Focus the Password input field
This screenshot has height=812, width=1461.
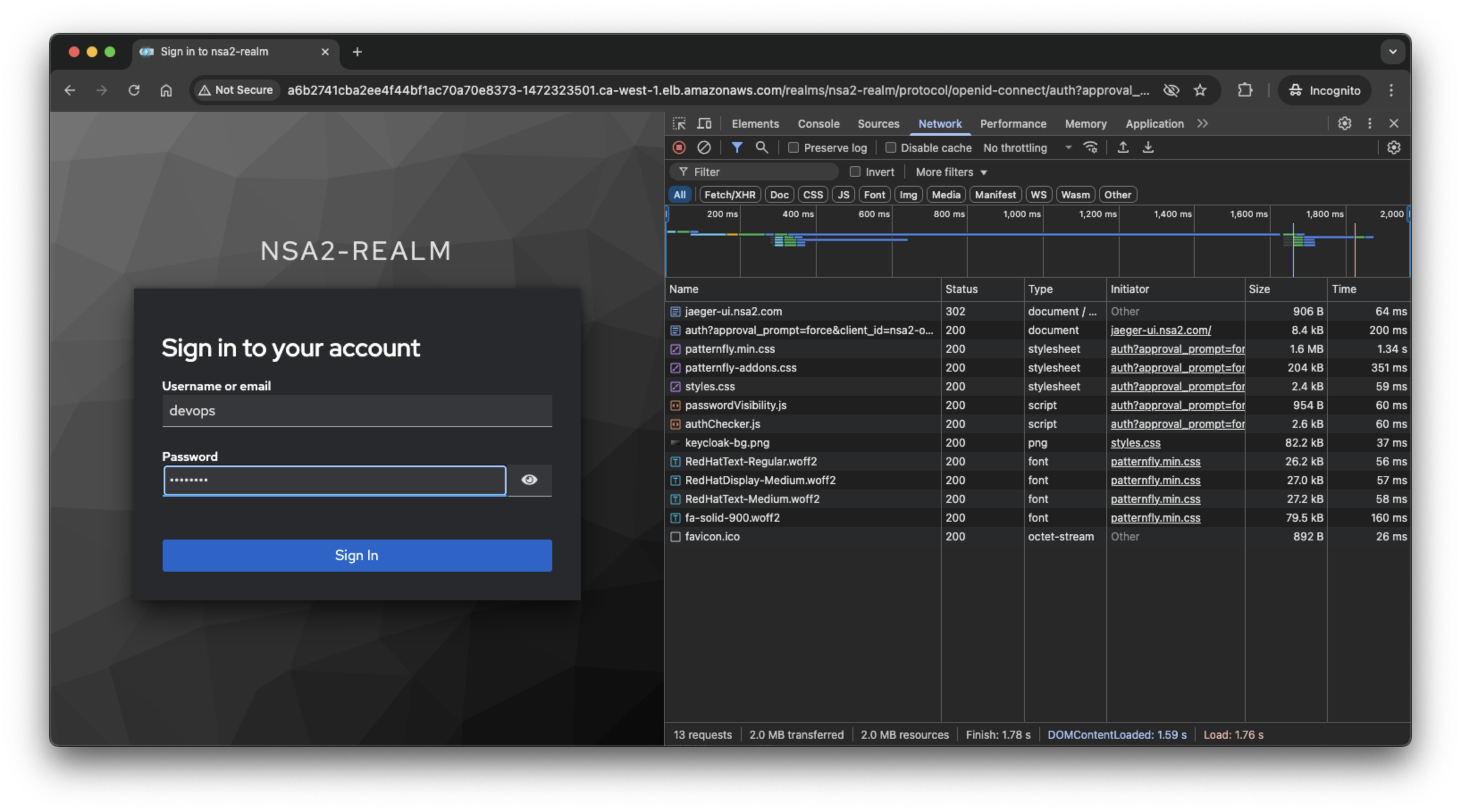[335, 480]
